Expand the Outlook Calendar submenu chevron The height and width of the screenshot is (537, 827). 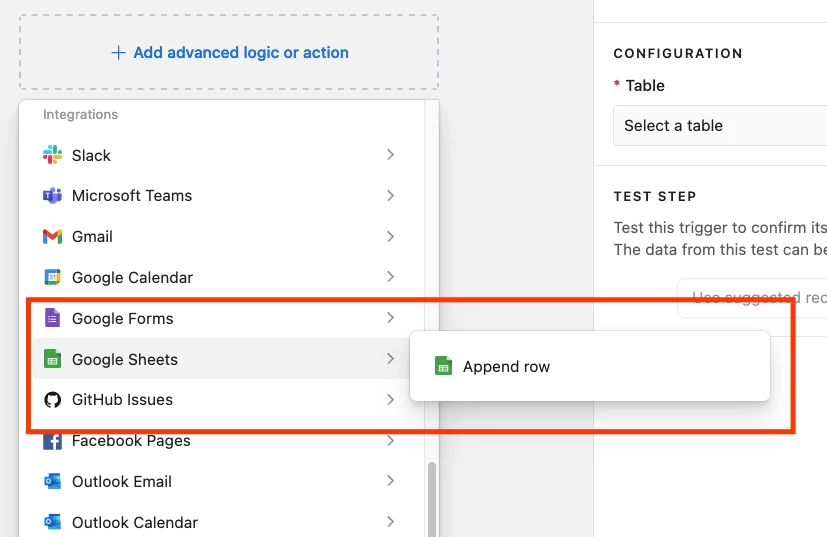(390, 522)
